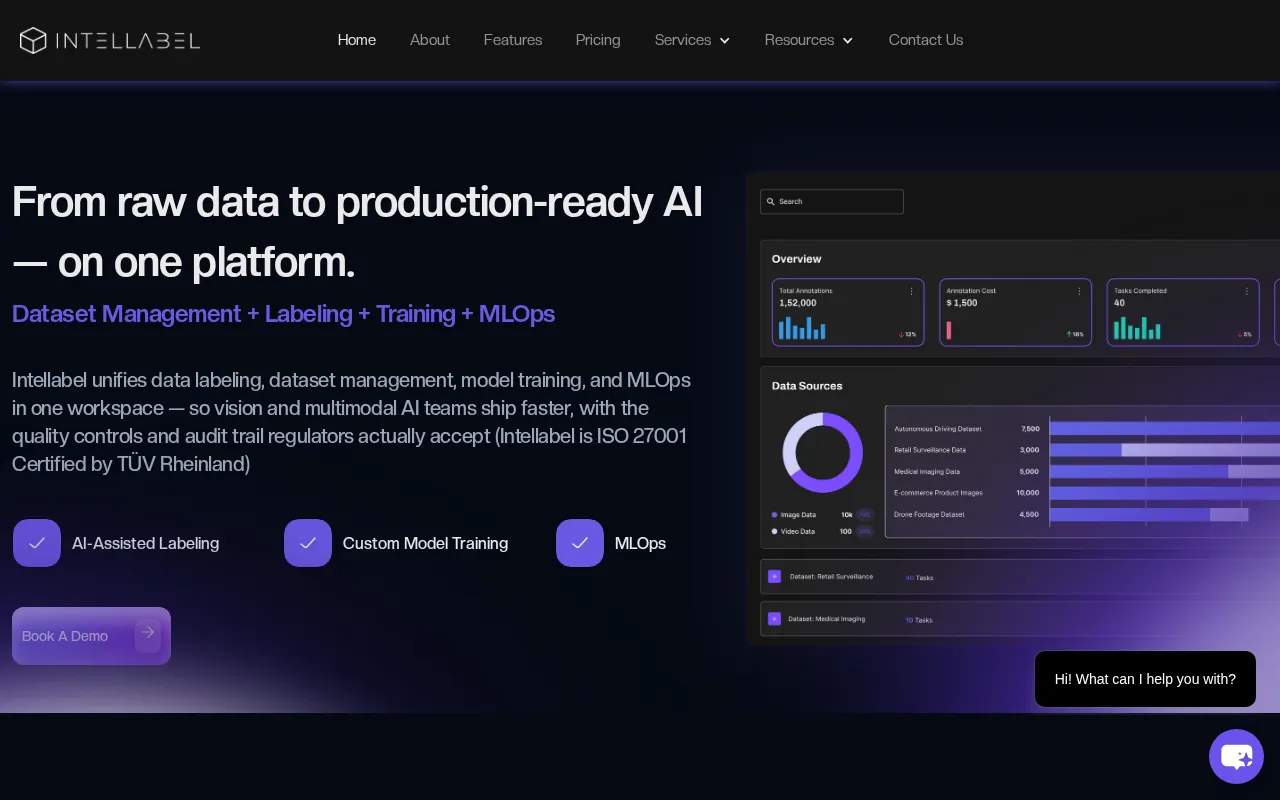Click the magnifier icon in the dashboard search
Image resolution: width=1280 pixels, height=800 pixels.
click(771, 202)
